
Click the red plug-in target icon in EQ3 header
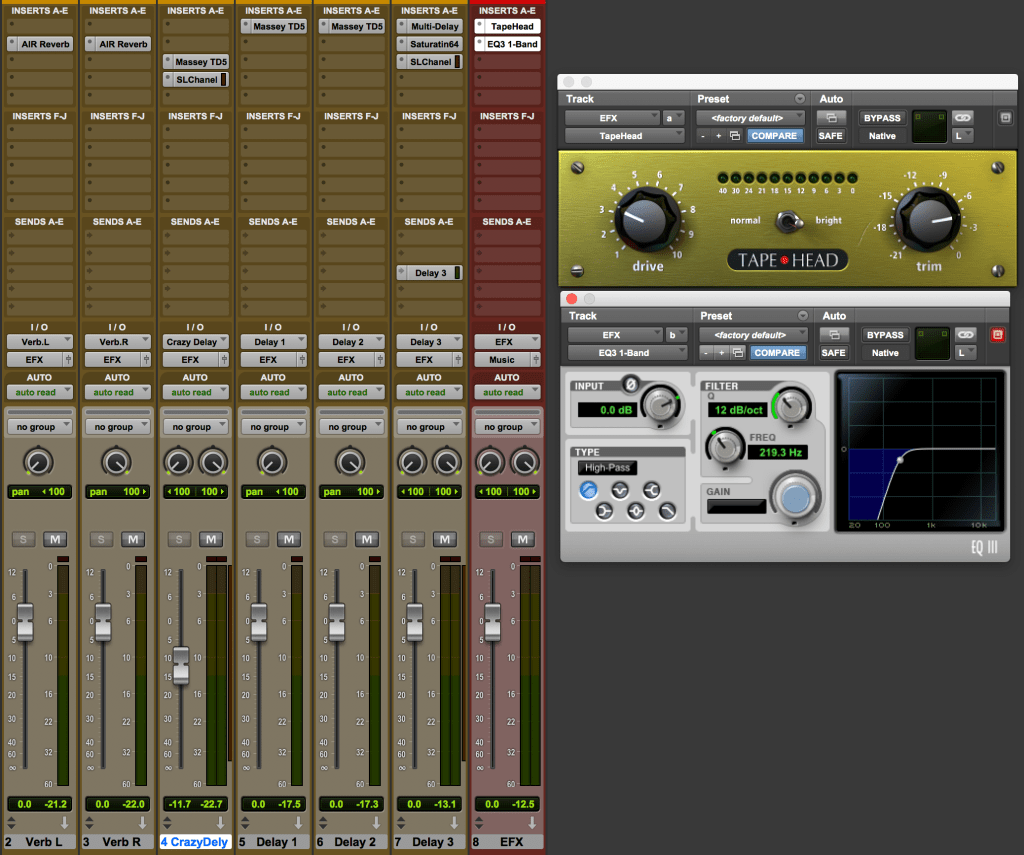pyautogui.click(x=997, y=336)
